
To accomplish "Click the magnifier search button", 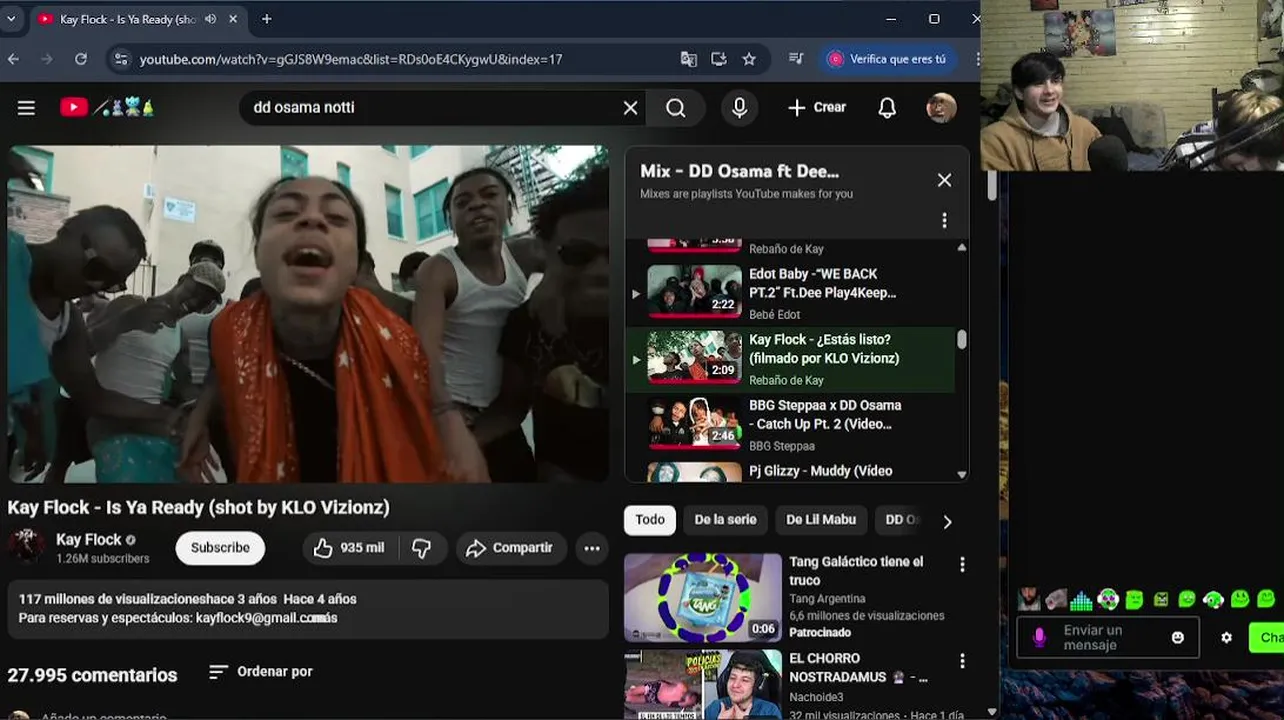I will click(x=676, y=108).
